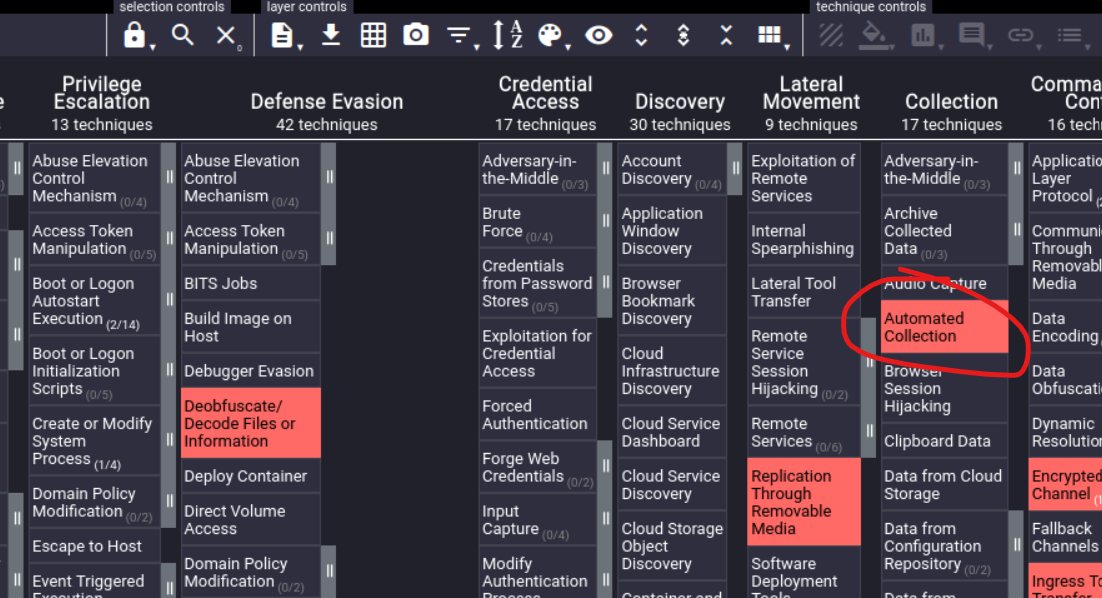The height and width of the screenshot is (598, 1102).
Task: Expand Create or Modify System Process sub-techniques
Action: [x=169, y=441]
